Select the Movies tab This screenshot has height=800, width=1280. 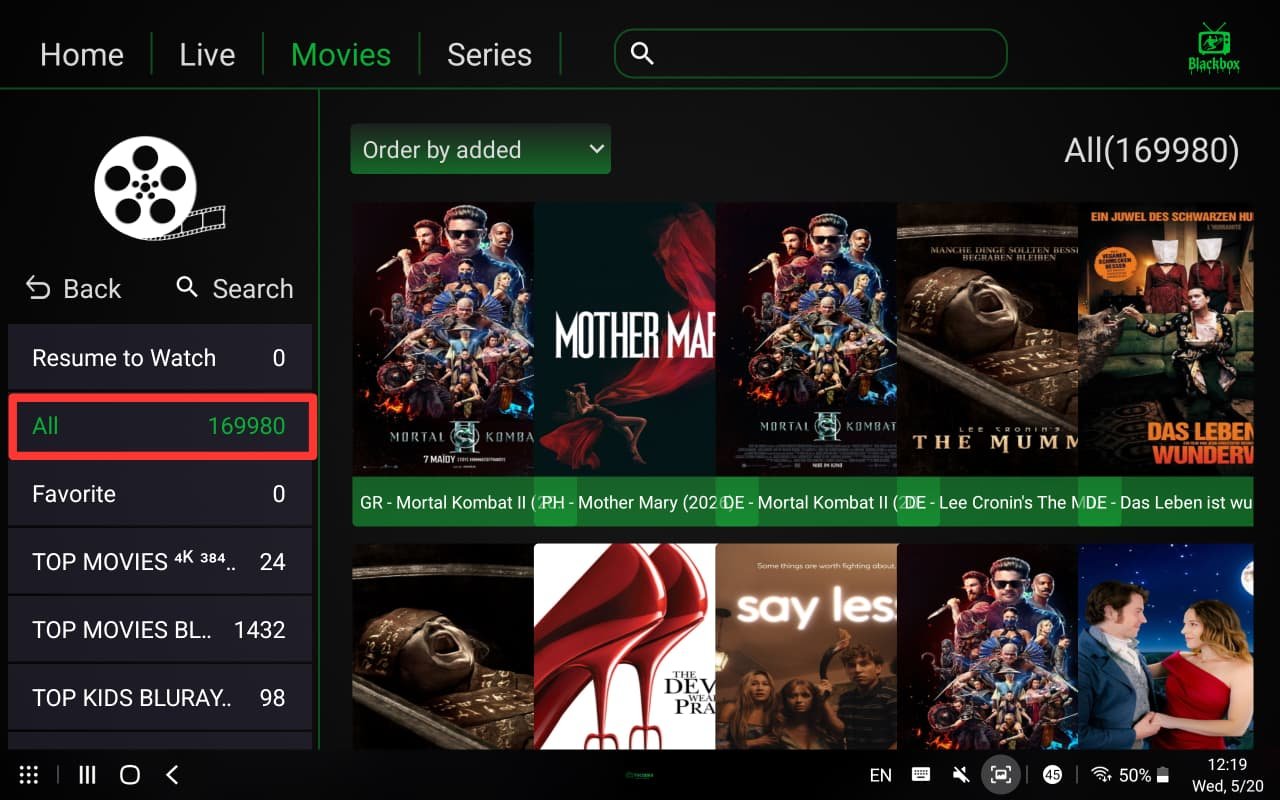[341, 54]
